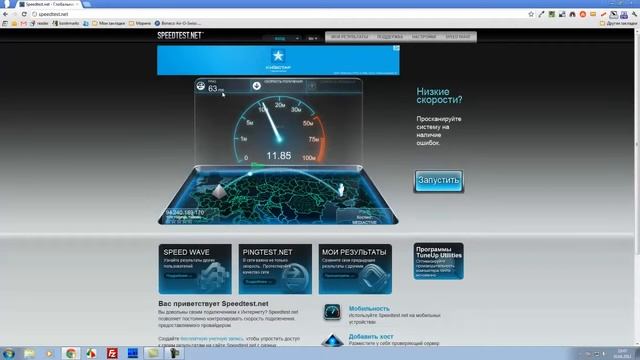Click the speedtest.net address bar
The image size is (640, 360).
point(278,14)
